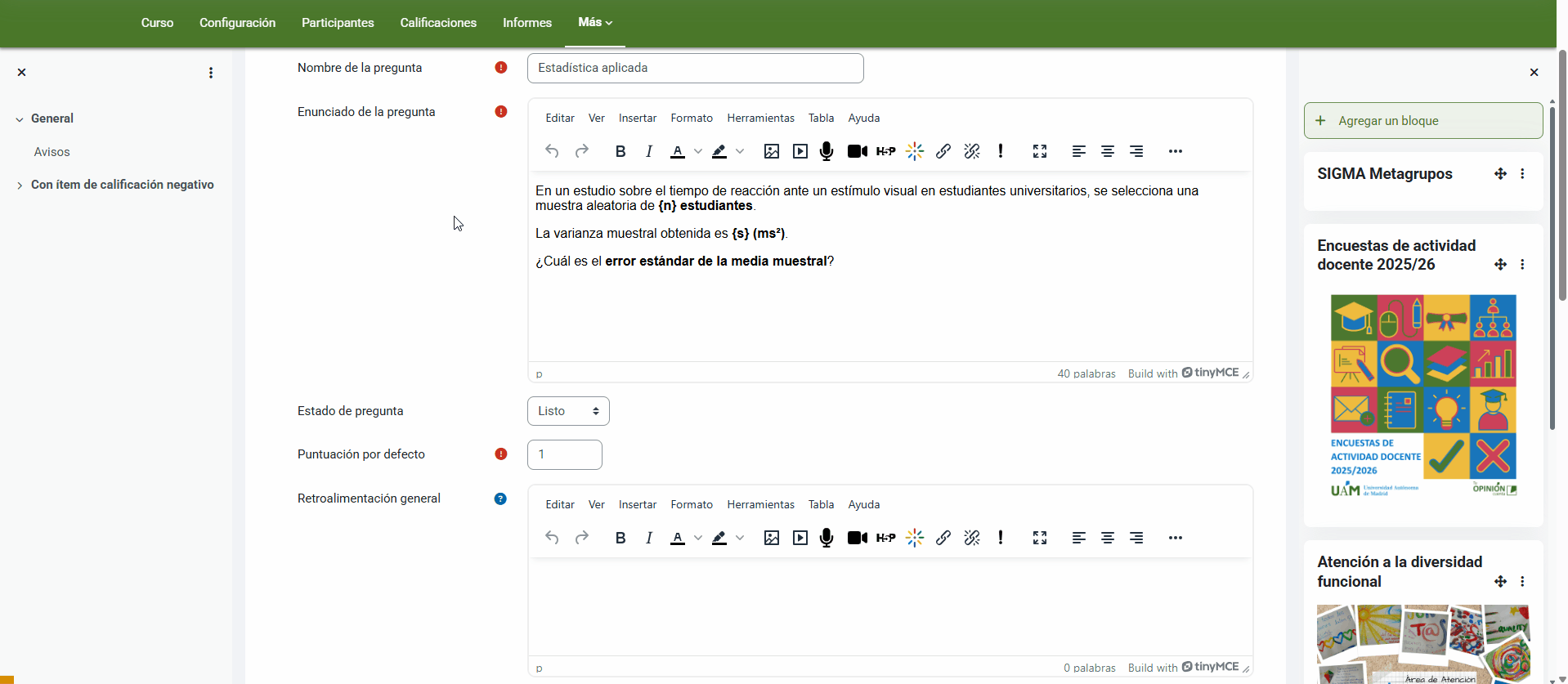Open Ayuda menu in Retroalimentación editor

tap(864, 504)
